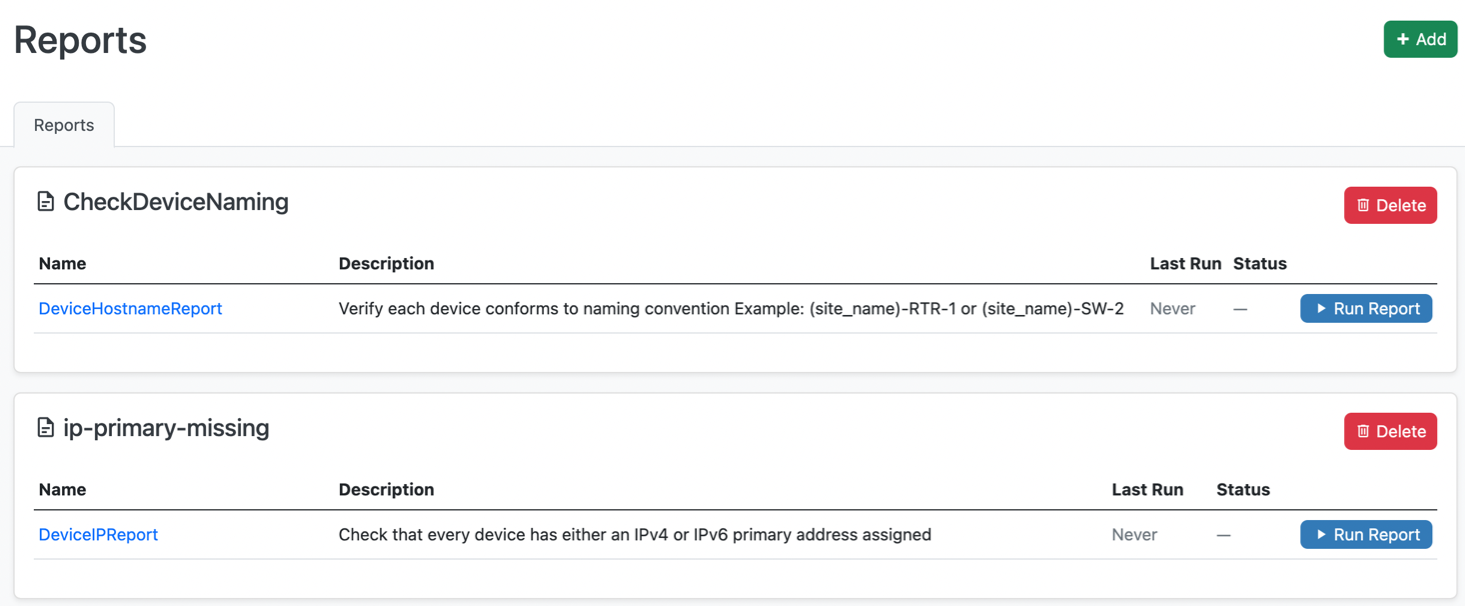Screen dimensions: 1465x606
Task: Delete the ip-primary-missing report
Action: [1390, 431]
